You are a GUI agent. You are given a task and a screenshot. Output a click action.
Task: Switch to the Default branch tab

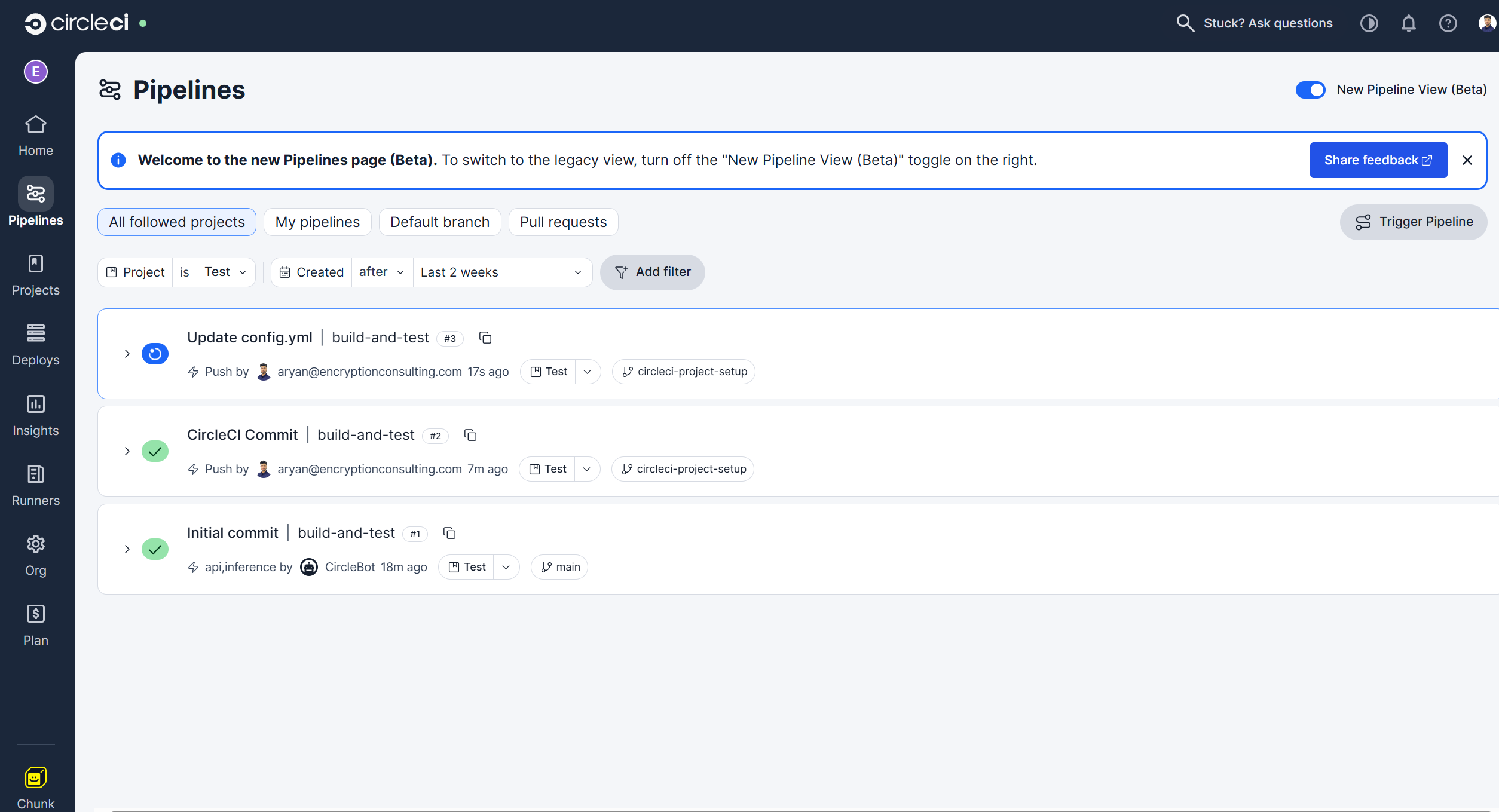[x=440, y=222]
